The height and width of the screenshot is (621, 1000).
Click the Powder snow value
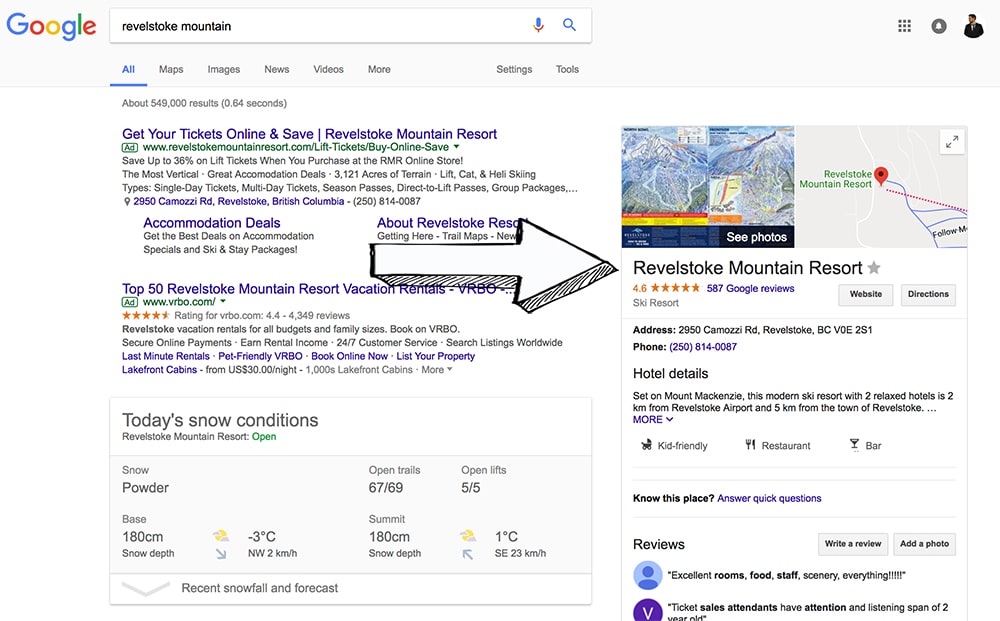pos(145,488)
